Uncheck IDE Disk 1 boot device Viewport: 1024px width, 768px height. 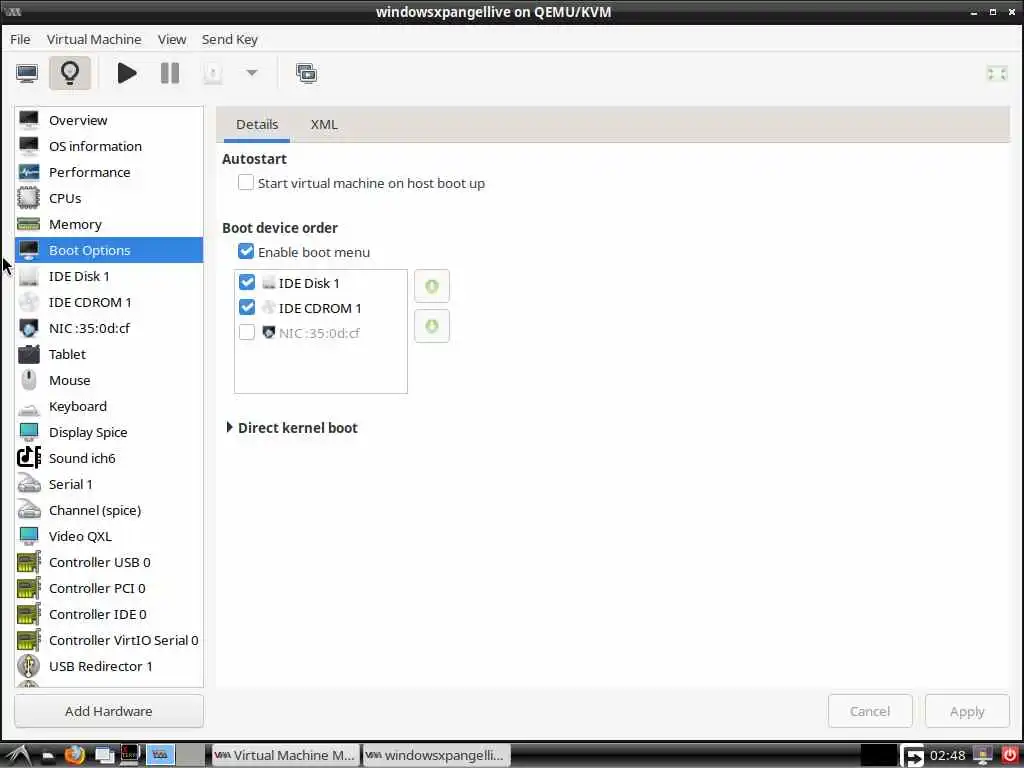tap(247, 282)
